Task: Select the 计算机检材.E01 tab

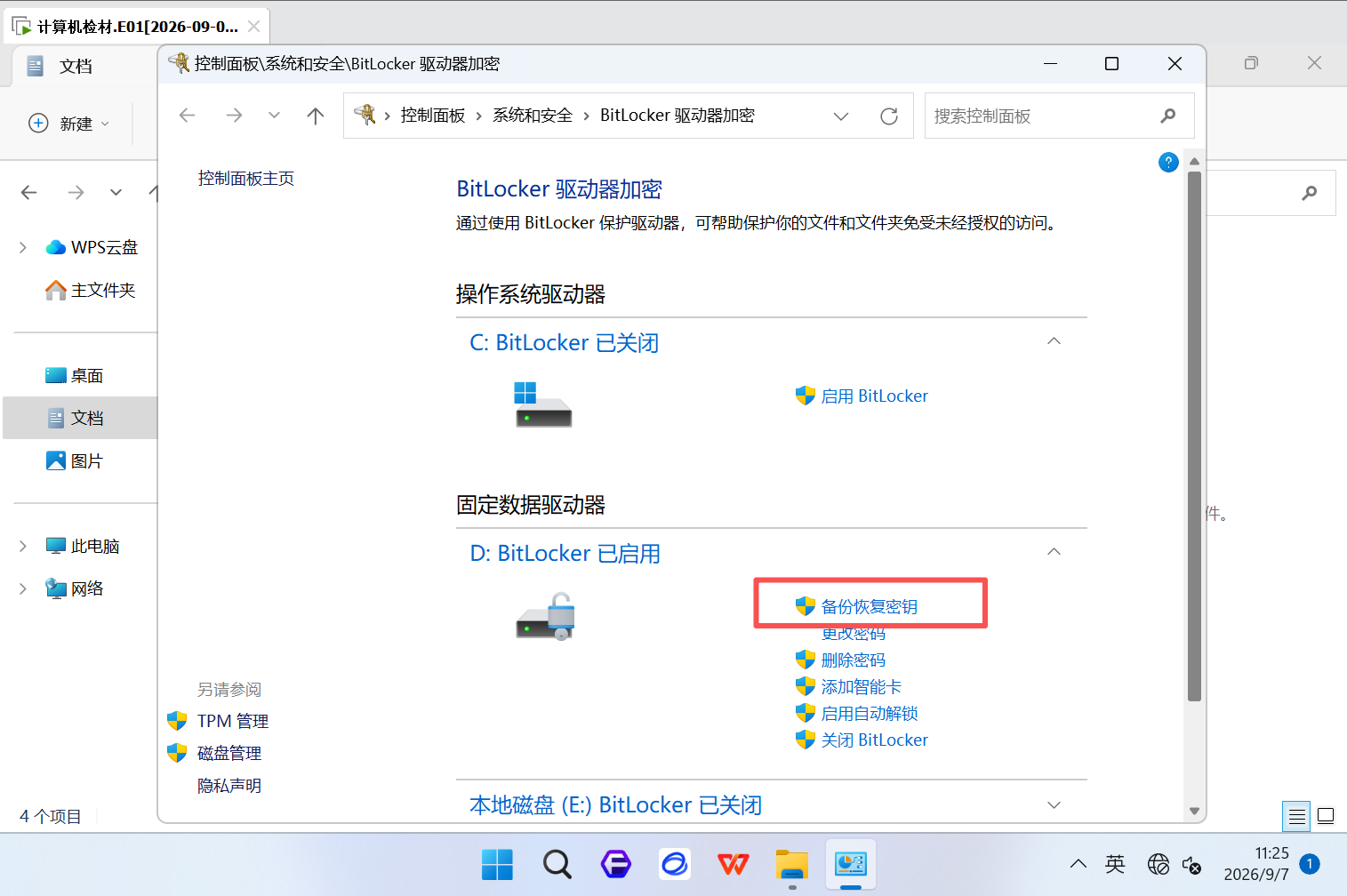Action: [136, 27]
